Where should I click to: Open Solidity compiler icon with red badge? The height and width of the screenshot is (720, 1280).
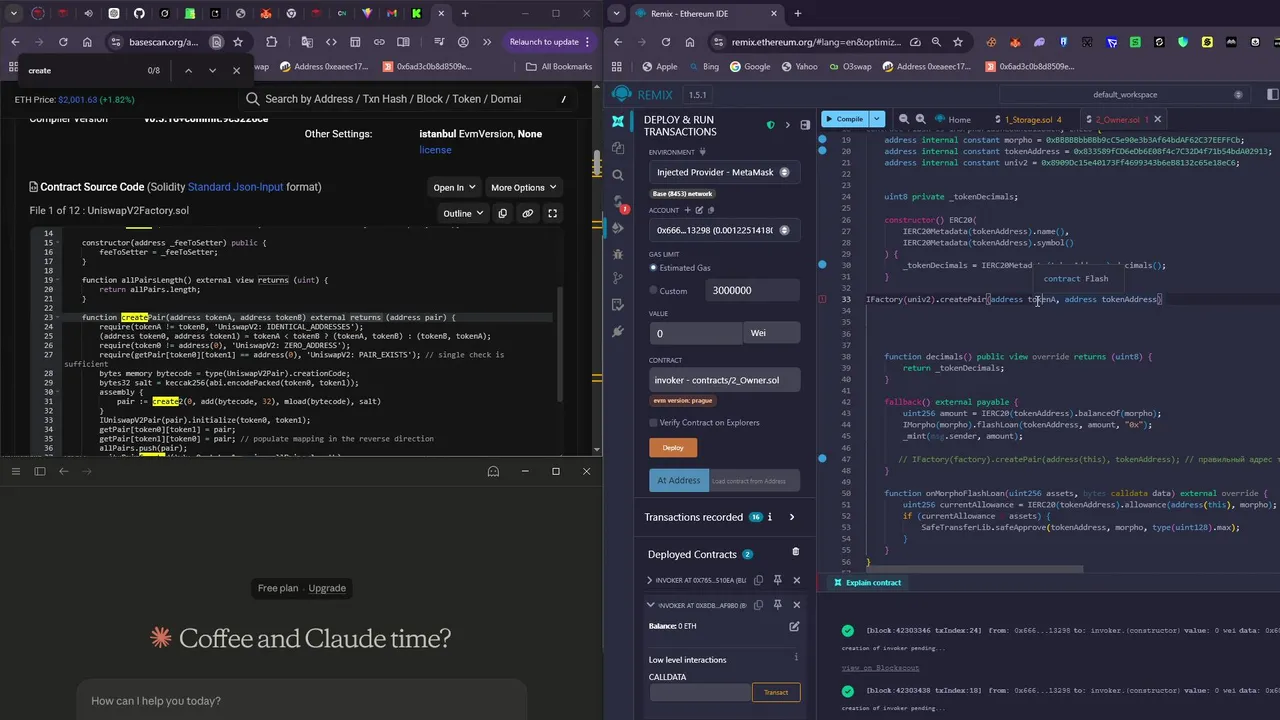(x=618, y=202)
